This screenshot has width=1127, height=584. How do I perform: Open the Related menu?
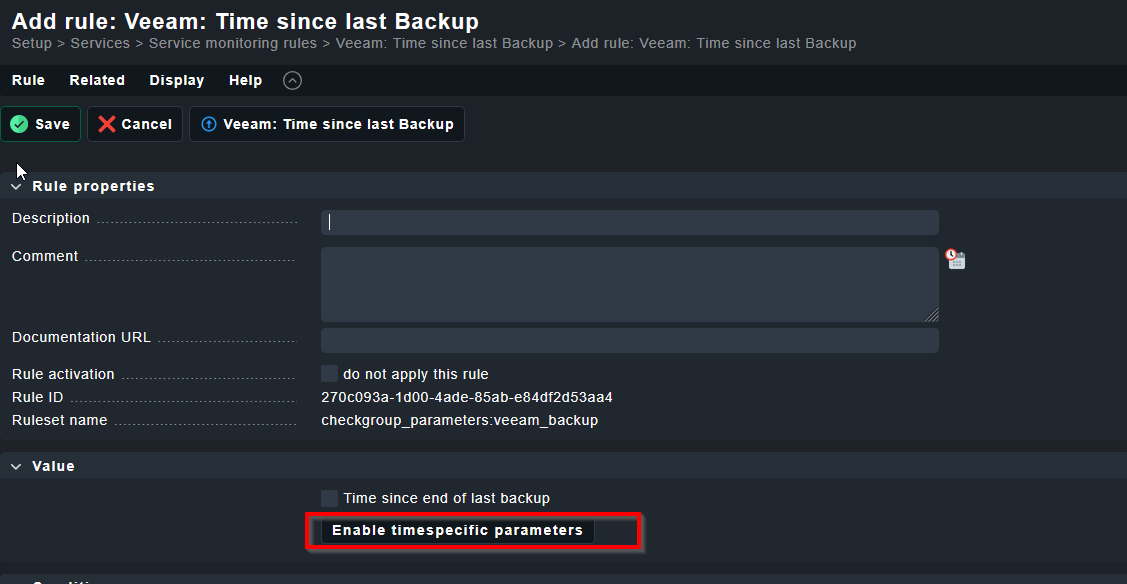[x=97, y=81]
